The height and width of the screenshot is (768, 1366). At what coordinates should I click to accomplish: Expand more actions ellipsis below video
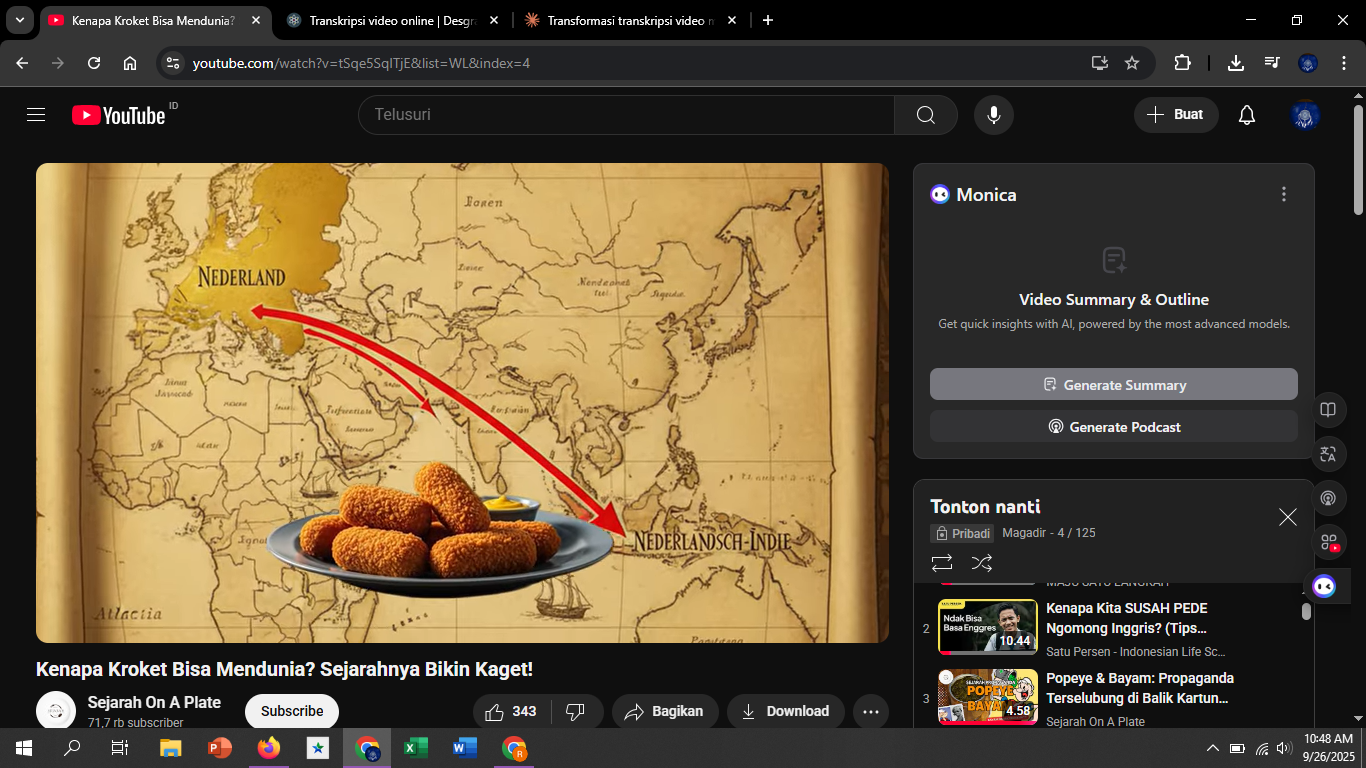coord(870,712)
